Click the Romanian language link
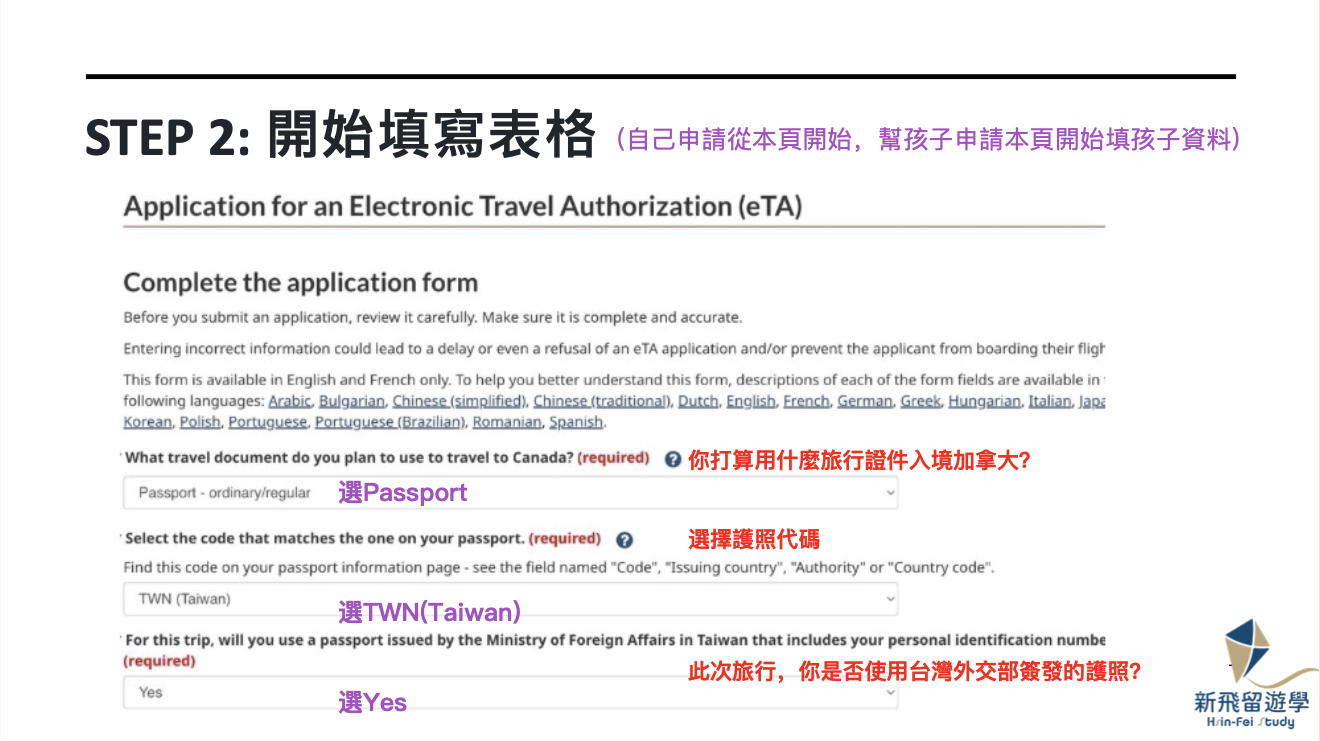Image resolution: width=1320 pixels, height=741 pixels. click(506, 422)
